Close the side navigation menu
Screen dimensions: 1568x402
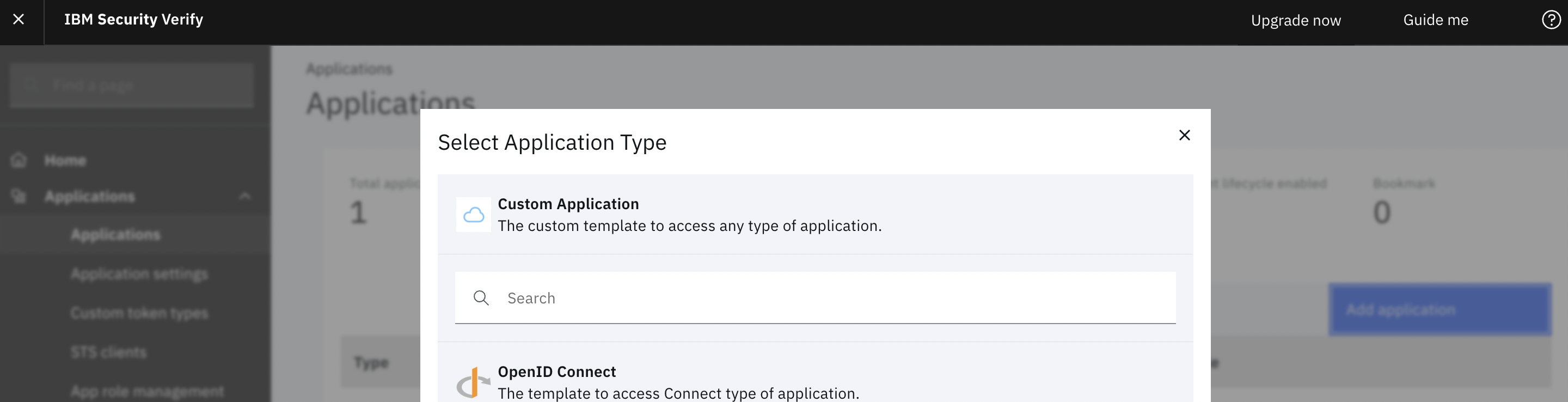point(19,20)
